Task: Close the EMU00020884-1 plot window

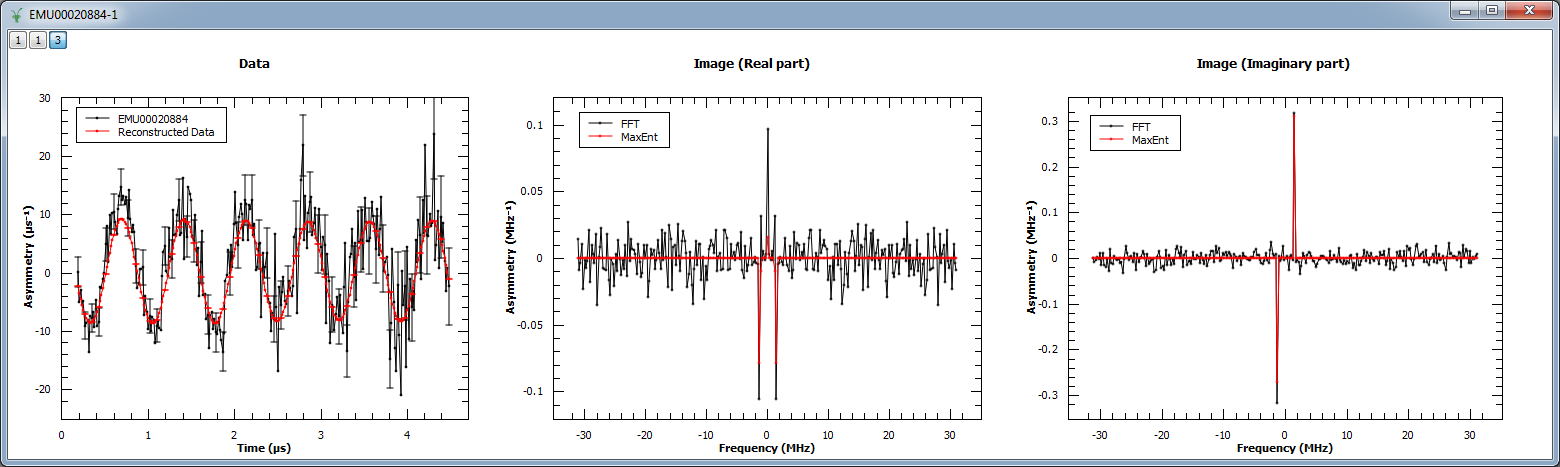Action: coord(1529,11)
